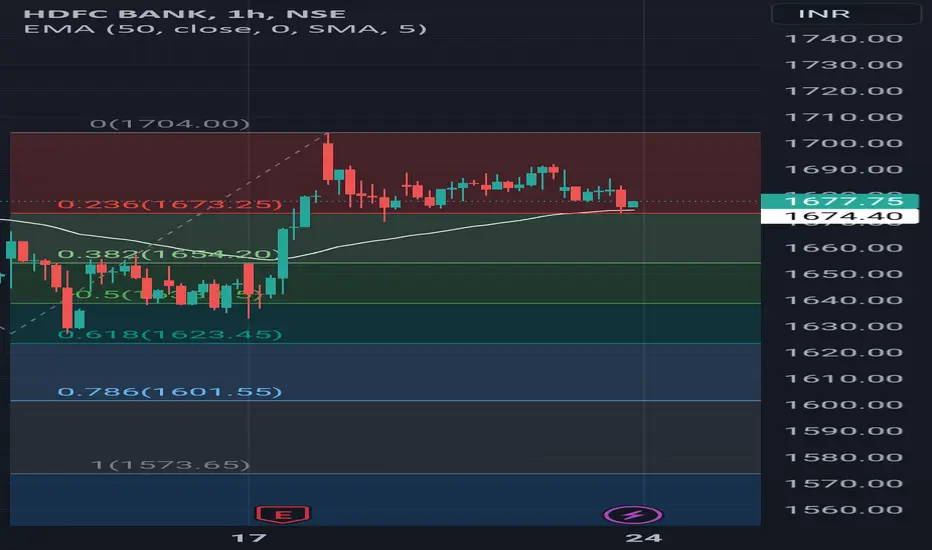Click the 1560.00 price axis label

click(844, 510)
